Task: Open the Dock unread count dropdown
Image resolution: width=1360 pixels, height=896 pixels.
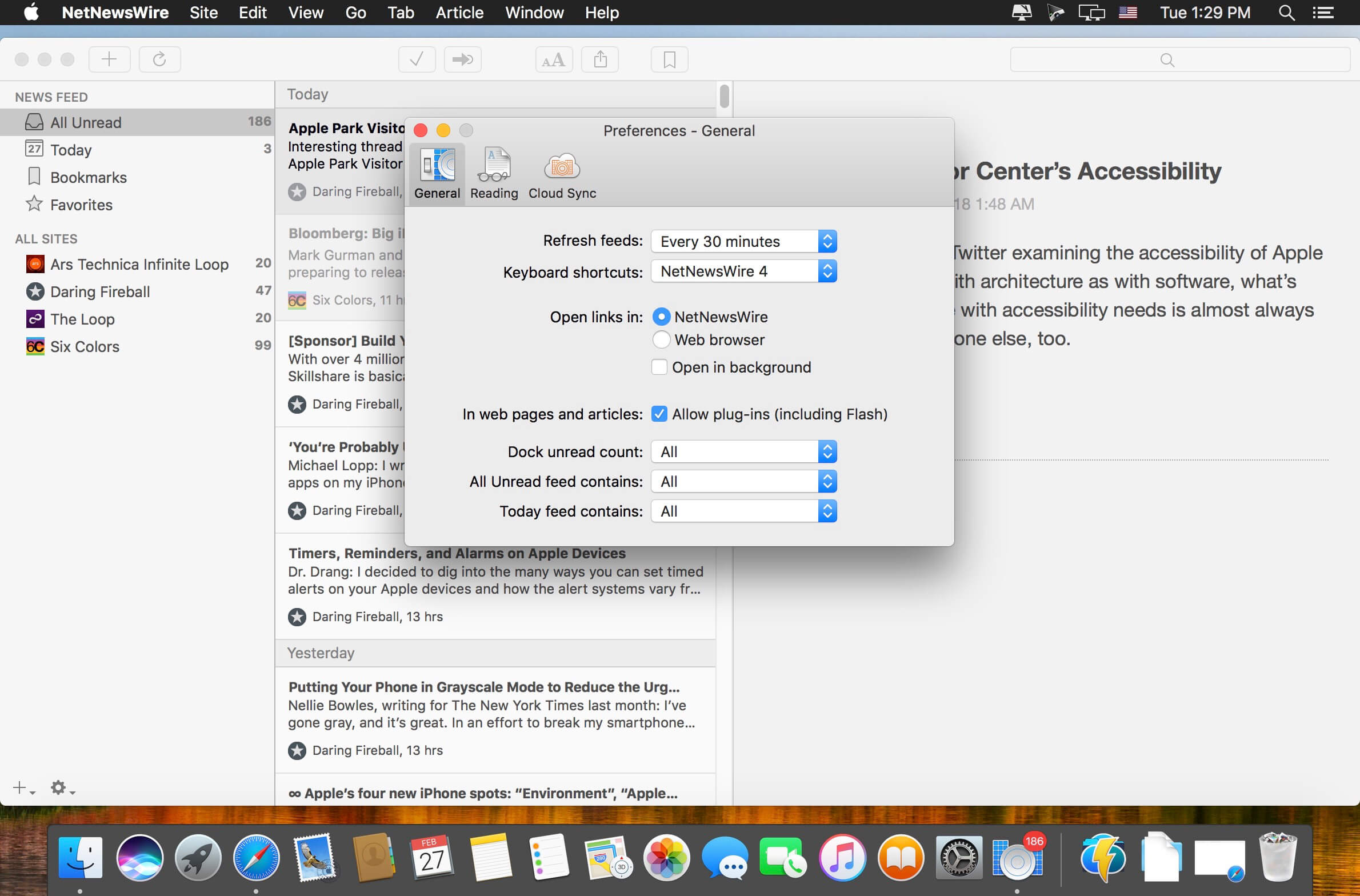Action: (x=744, y=451)
